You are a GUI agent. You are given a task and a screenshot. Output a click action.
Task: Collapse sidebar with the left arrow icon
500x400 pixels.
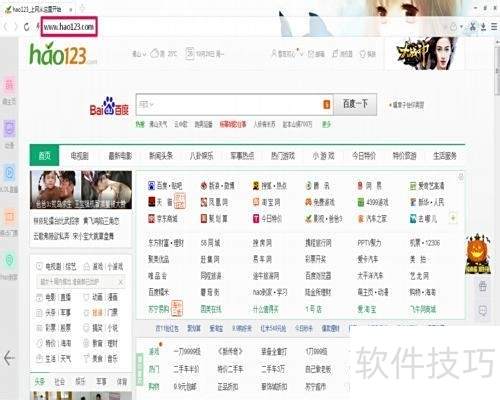pyautogui.click(x=9, y=358)
